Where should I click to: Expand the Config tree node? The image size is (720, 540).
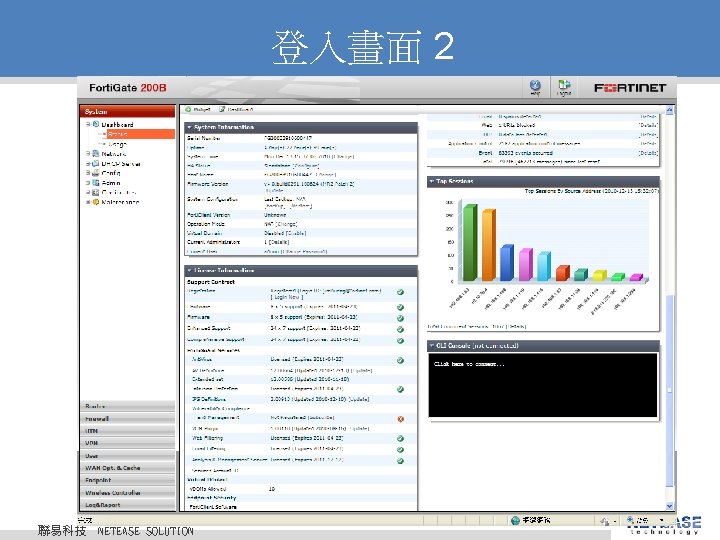(88, 173)
